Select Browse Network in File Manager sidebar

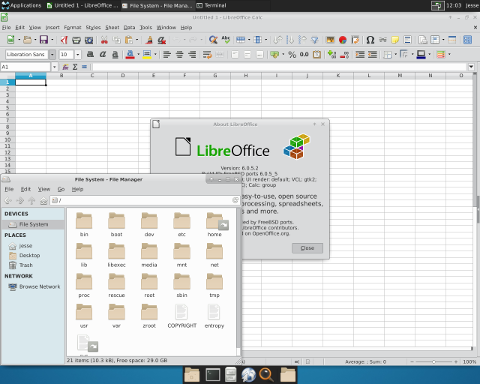click(35, 287)
